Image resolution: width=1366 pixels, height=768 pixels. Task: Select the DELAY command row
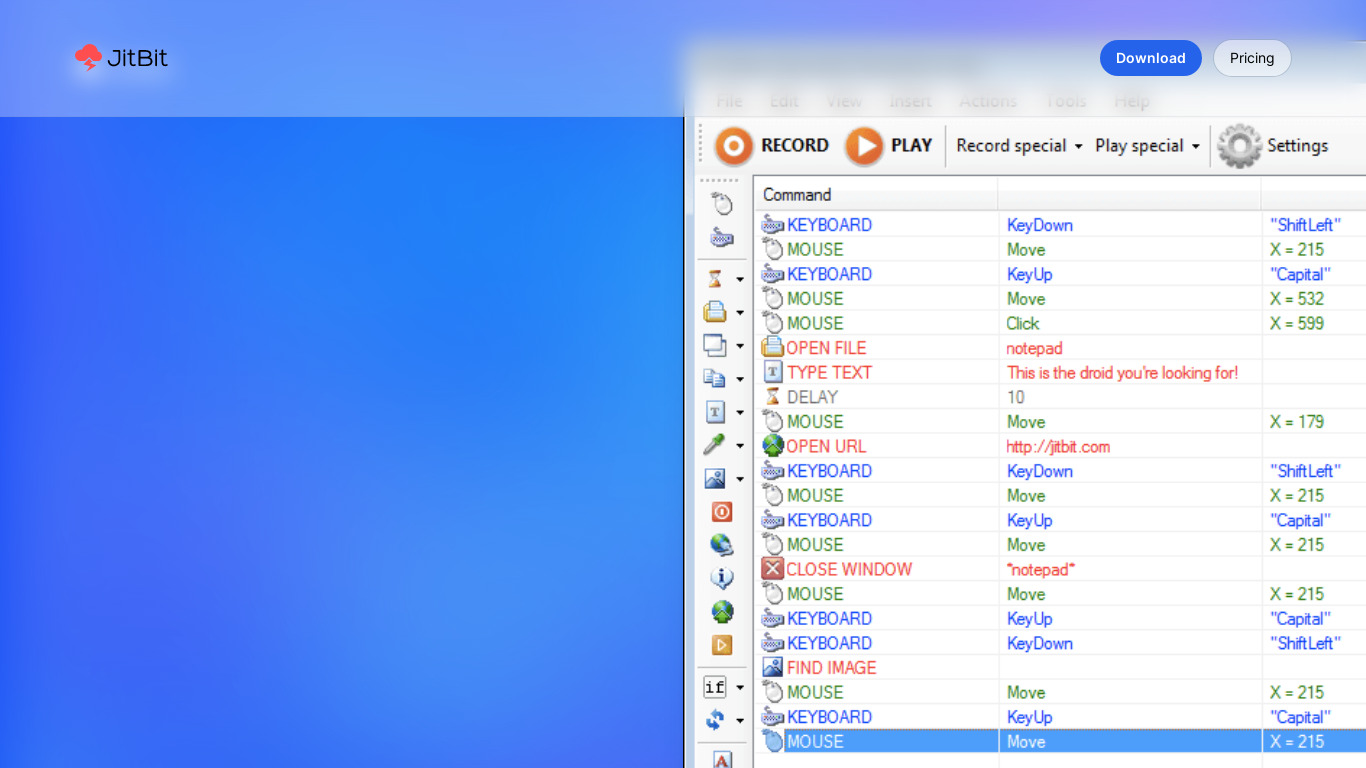[1060, 397]
